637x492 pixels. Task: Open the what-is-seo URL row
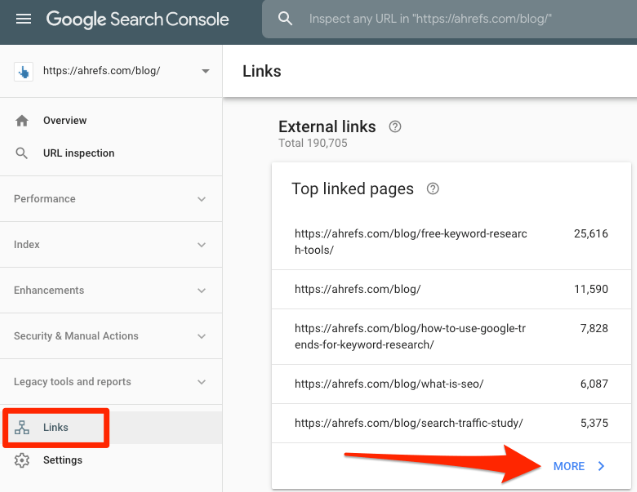click(451, 384)
